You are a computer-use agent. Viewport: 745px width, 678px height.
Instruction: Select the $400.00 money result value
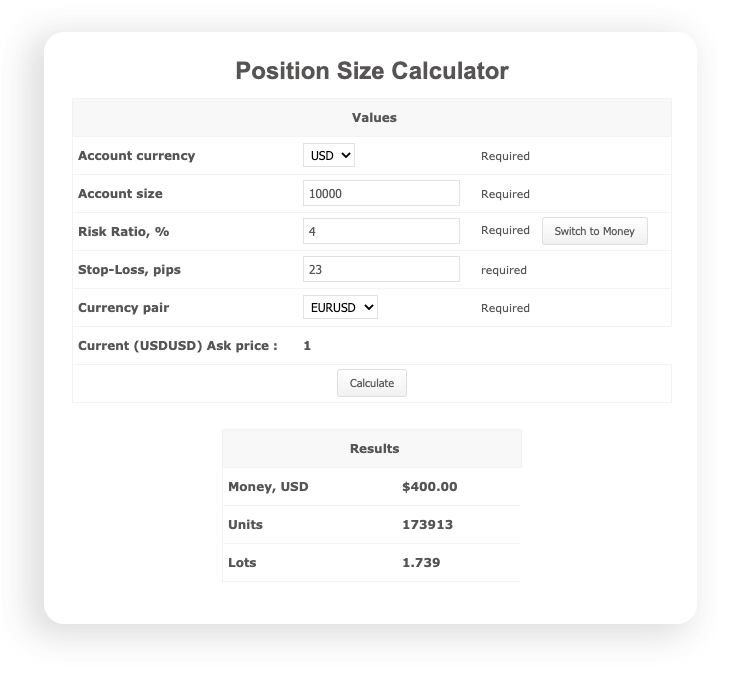(430, 487)
